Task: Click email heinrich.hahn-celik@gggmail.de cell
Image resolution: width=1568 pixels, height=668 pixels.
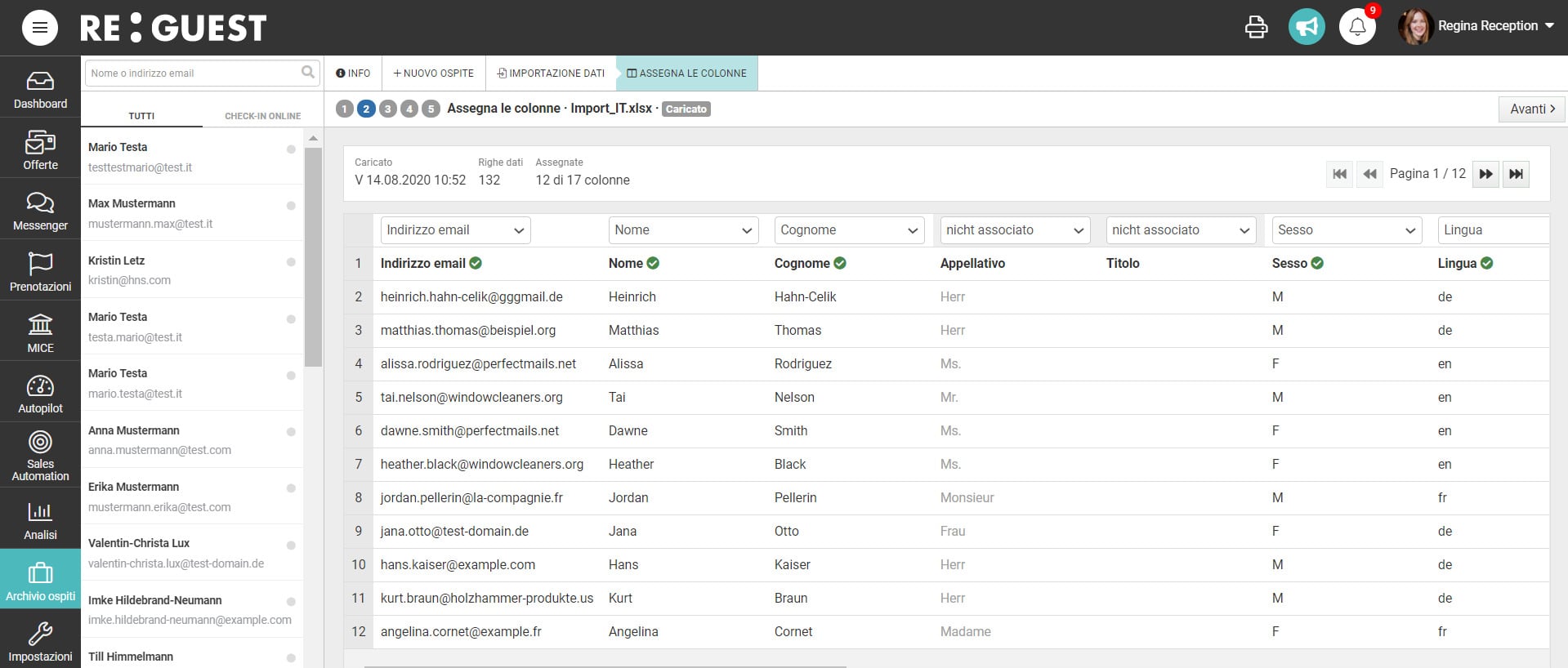Action: tap(471, 297)
